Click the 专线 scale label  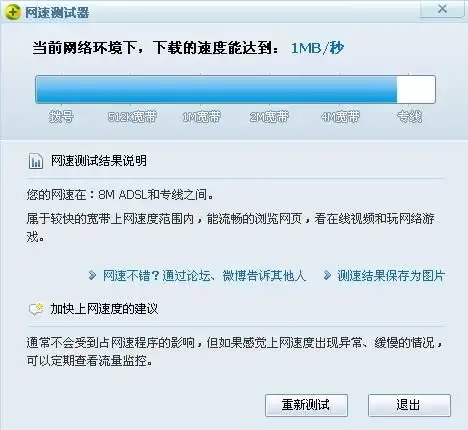tap(410, 117)
